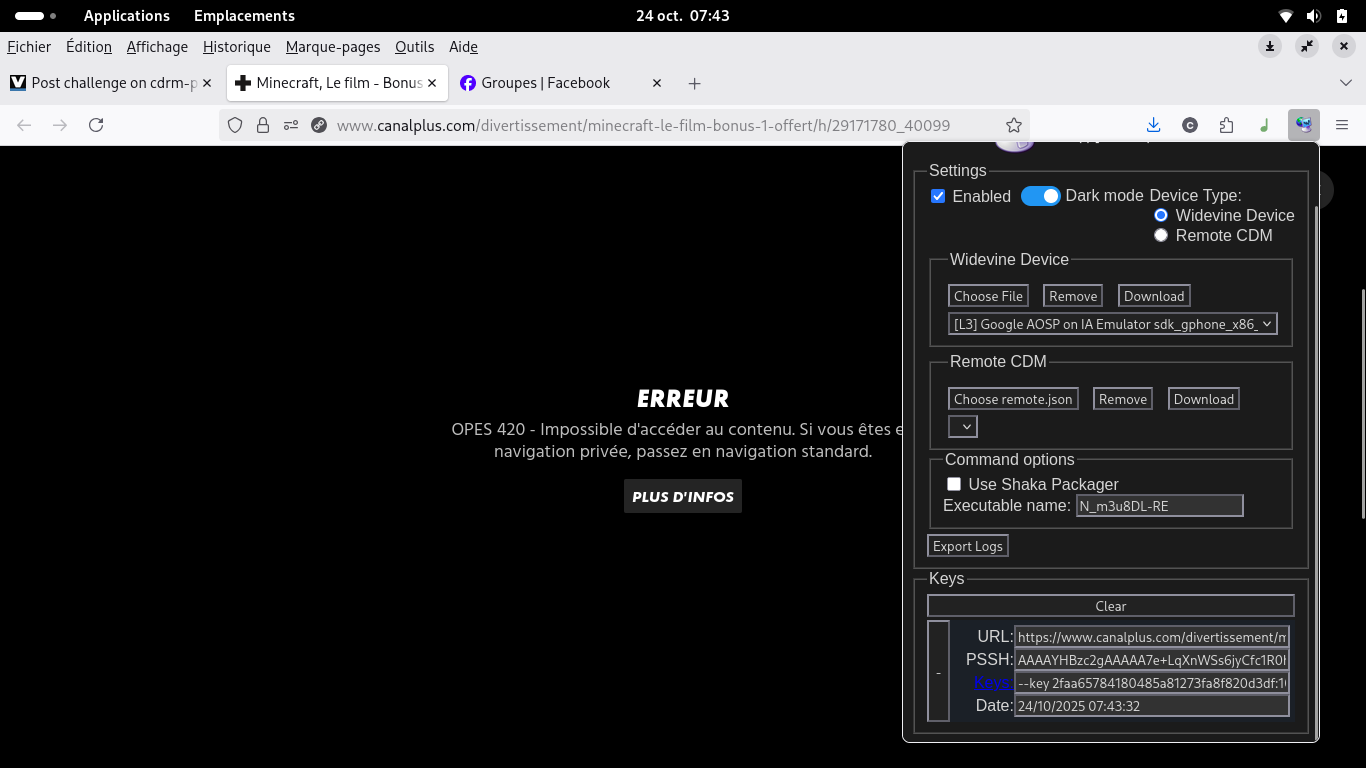The width and height of the screenshot is (1366, 768).
Task: Open the Fichier menu
Action: pos(29,47)
